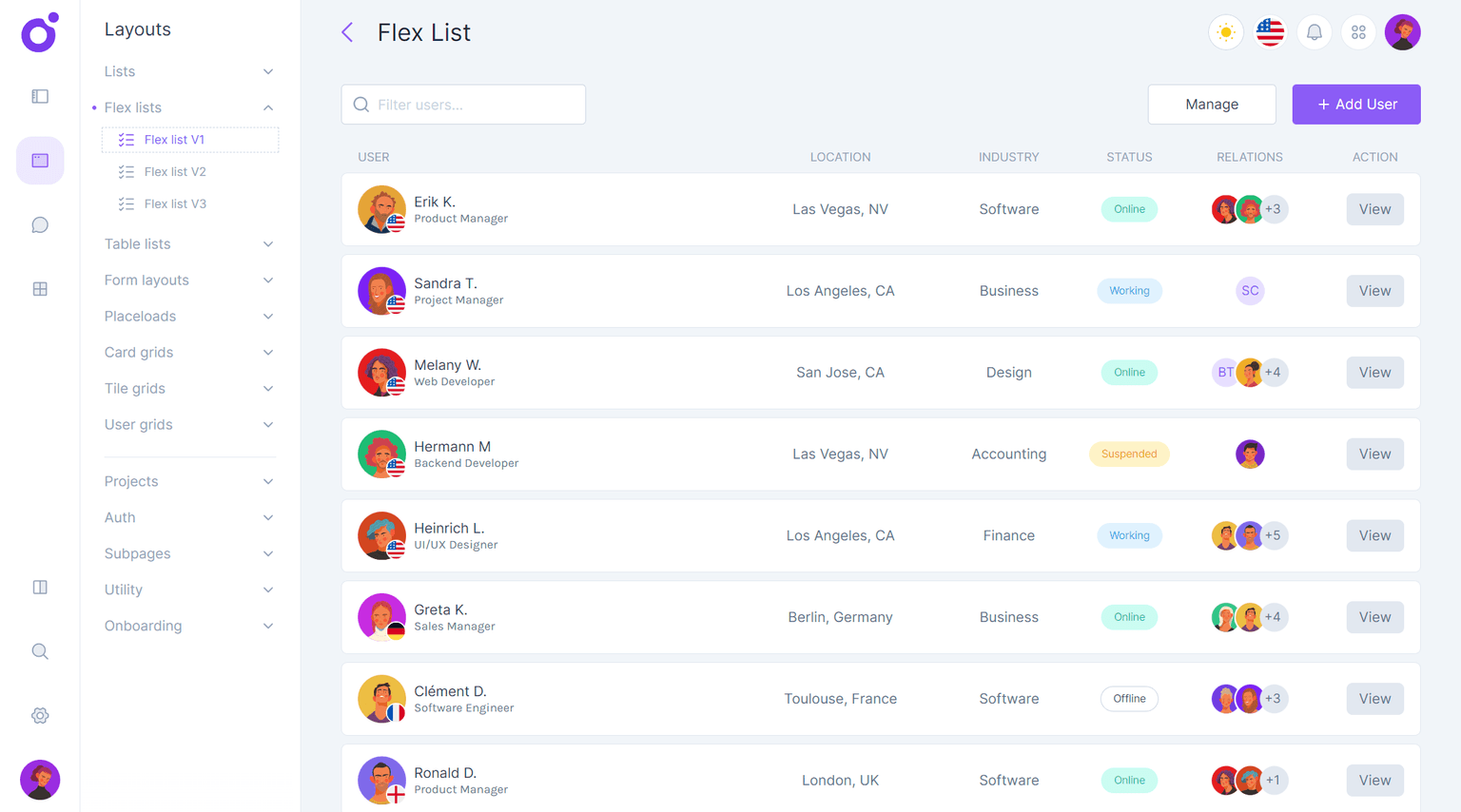Image resolution: width=1461 pixels, height=812 pixels.
Task: Expand the Table lists section
Action: tap(267, 243)
